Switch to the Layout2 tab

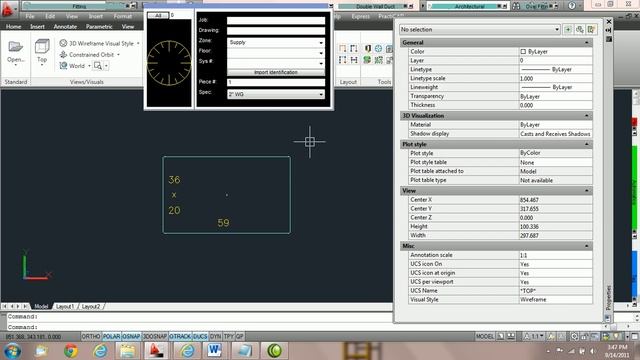coord(91,306)
